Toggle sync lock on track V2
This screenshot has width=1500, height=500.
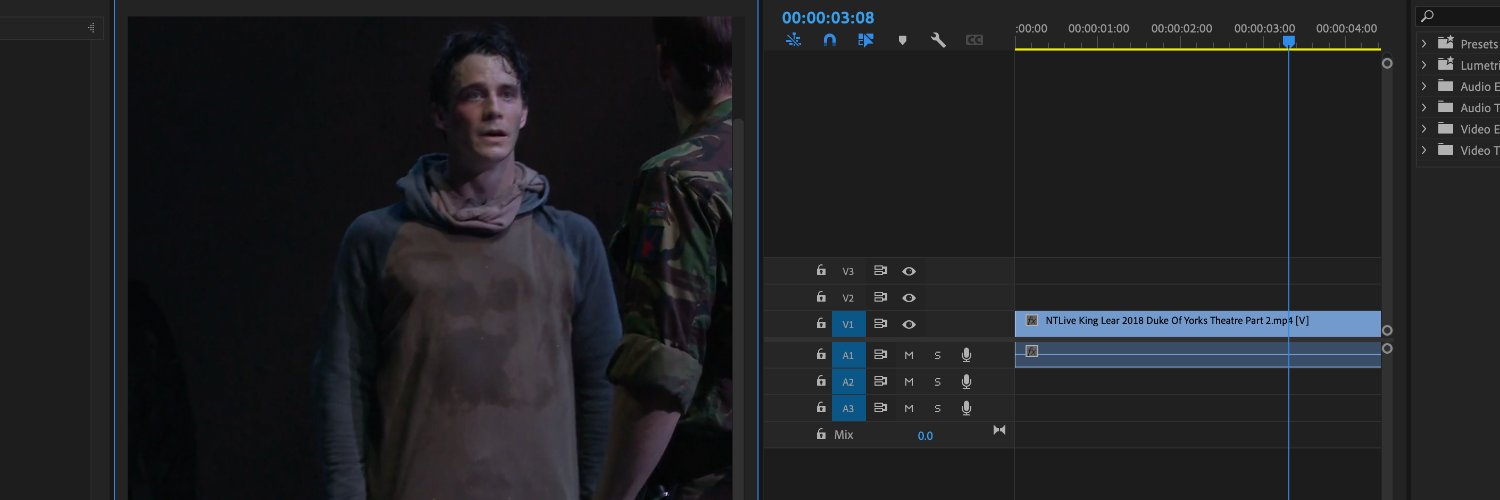(881, 297)
